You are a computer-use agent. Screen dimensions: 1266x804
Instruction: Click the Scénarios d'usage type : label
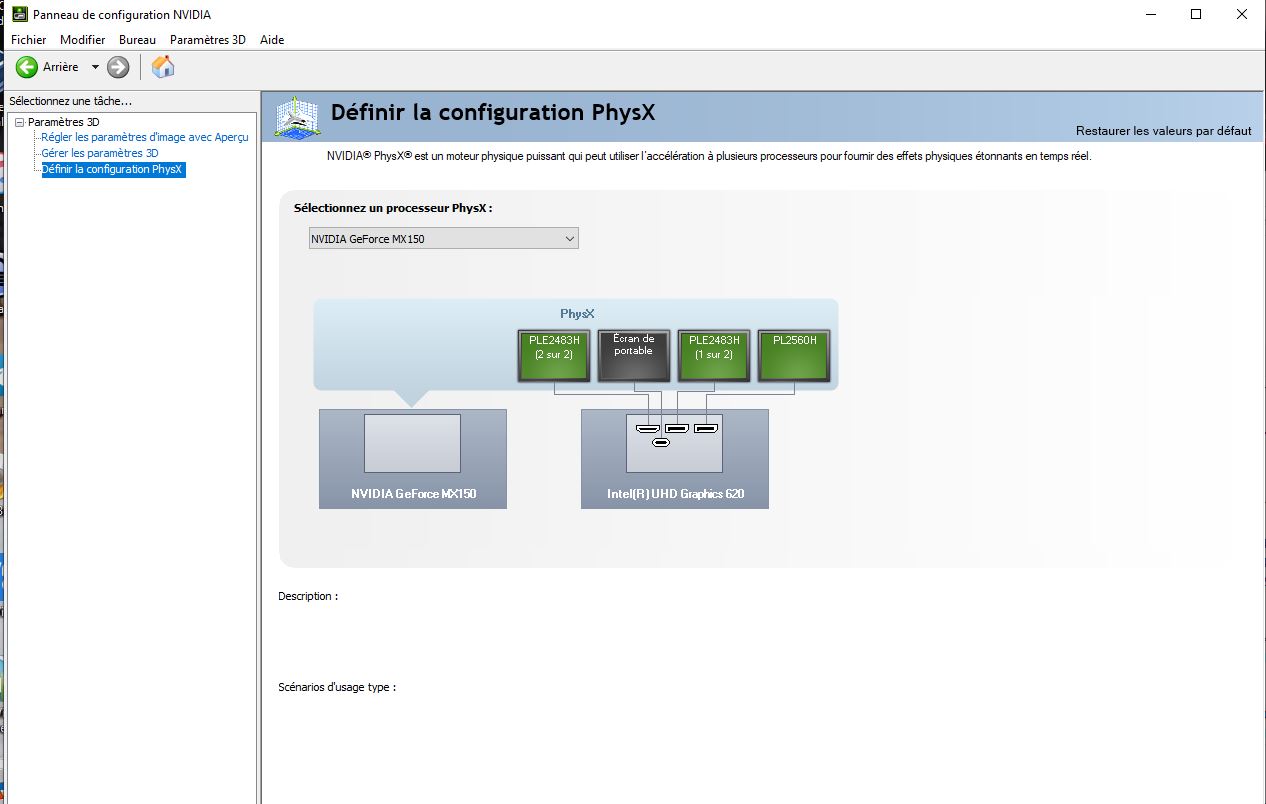click(337, 687)
